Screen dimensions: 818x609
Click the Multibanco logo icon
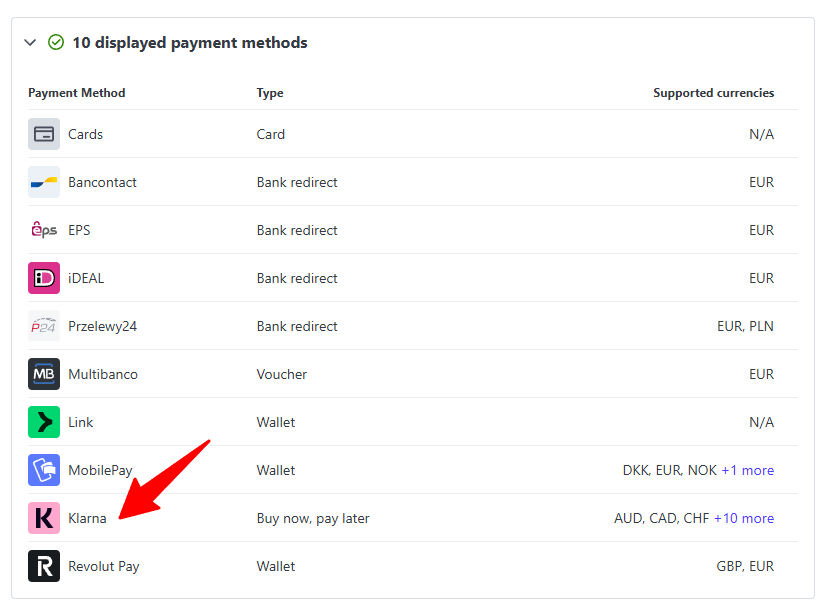tap(44, 374)
